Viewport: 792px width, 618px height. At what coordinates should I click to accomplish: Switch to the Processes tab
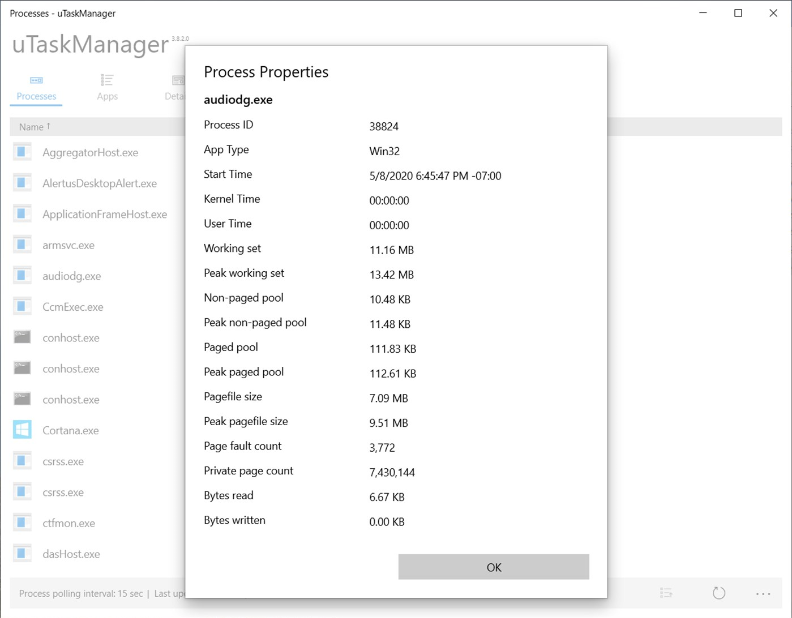pos(36,88)
